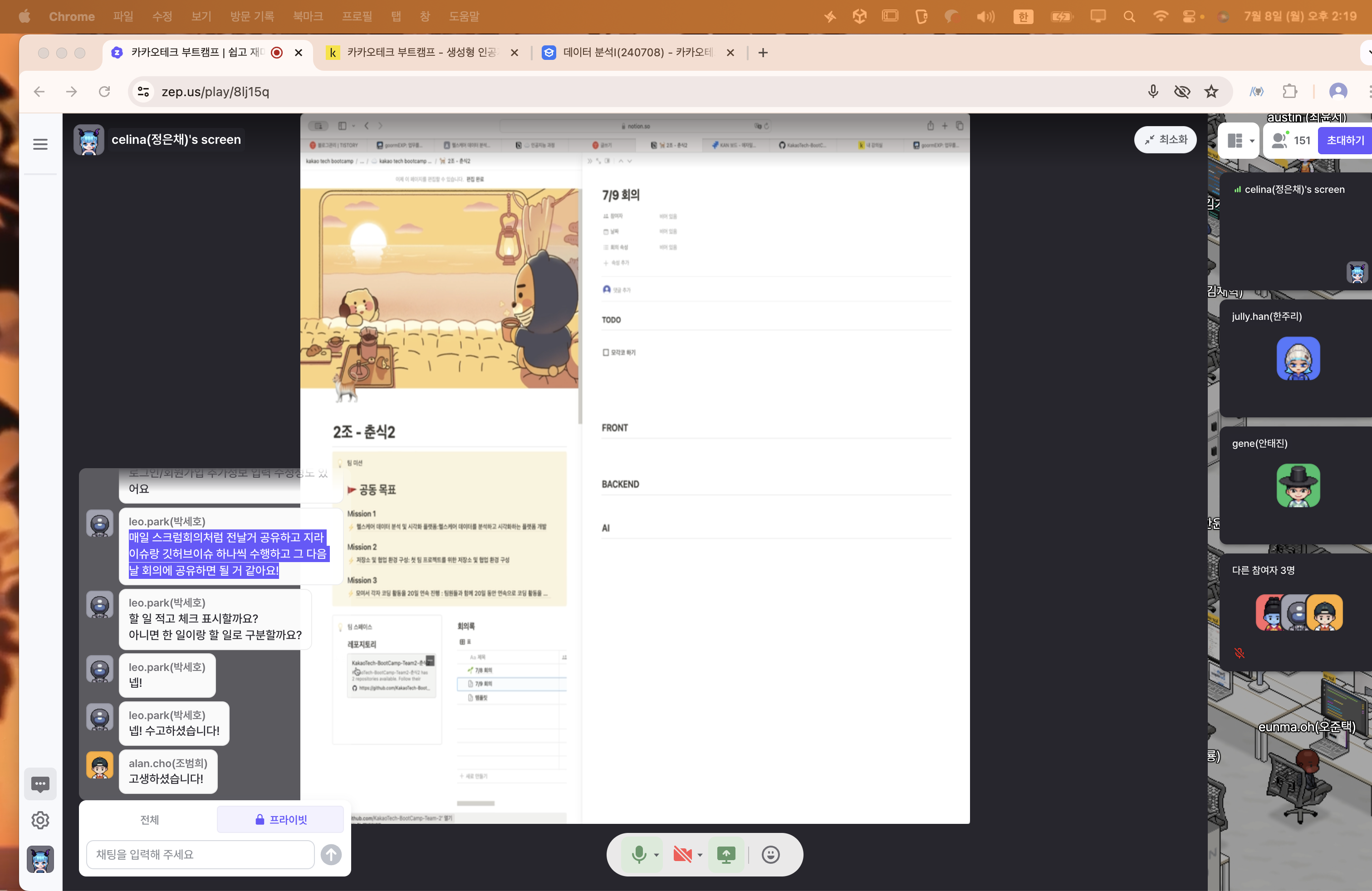Show the 151 participants list

click(1291, 140)
